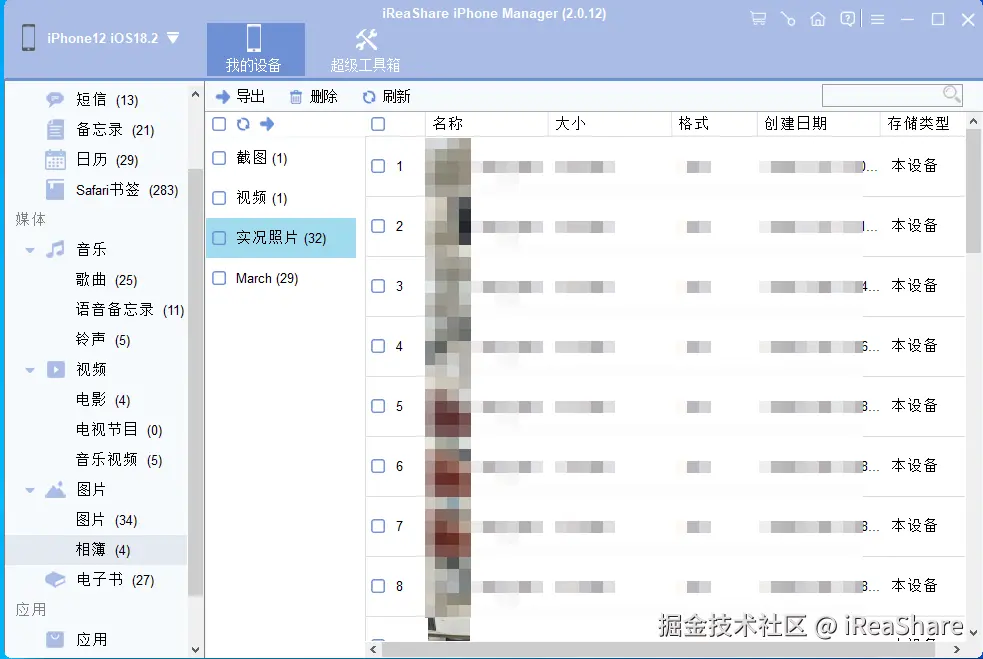Open the hamburger menu in title bar
983x659 pixels.
click(x=877, y=18)
